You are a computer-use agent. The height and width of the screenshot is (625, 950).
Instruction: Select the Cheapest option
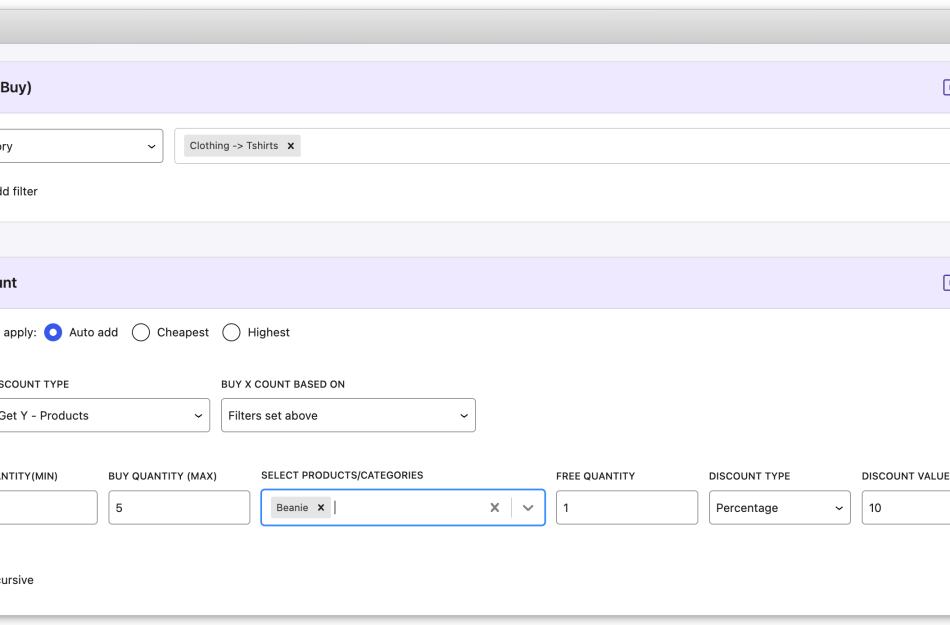pos(140,332)
